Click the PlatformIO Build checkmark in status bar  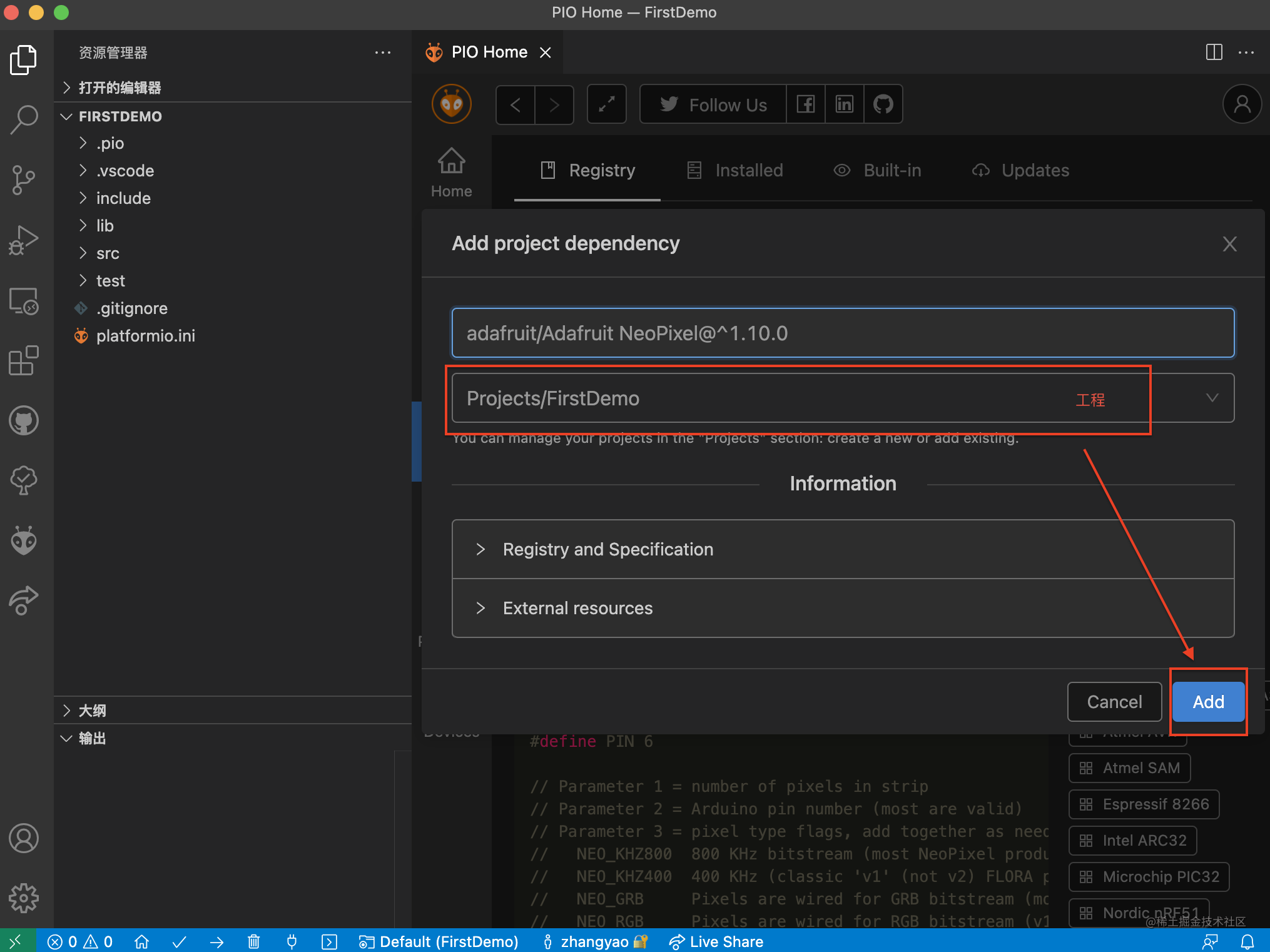pos(180,942)
